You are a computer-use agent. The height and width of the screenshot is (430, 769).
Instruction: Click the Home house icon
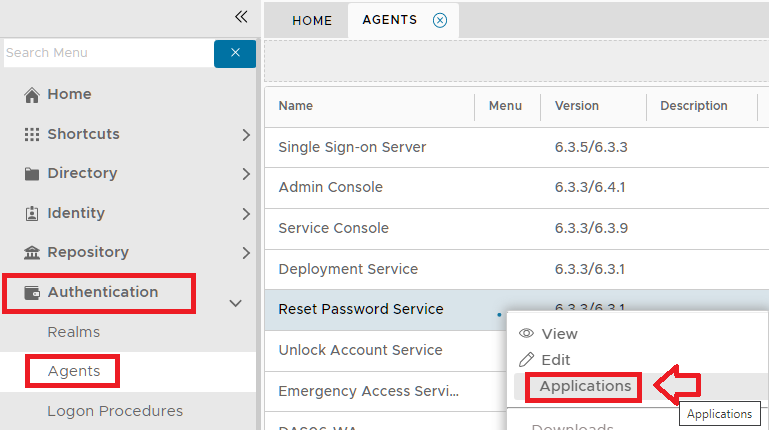(x=32, y=95)
